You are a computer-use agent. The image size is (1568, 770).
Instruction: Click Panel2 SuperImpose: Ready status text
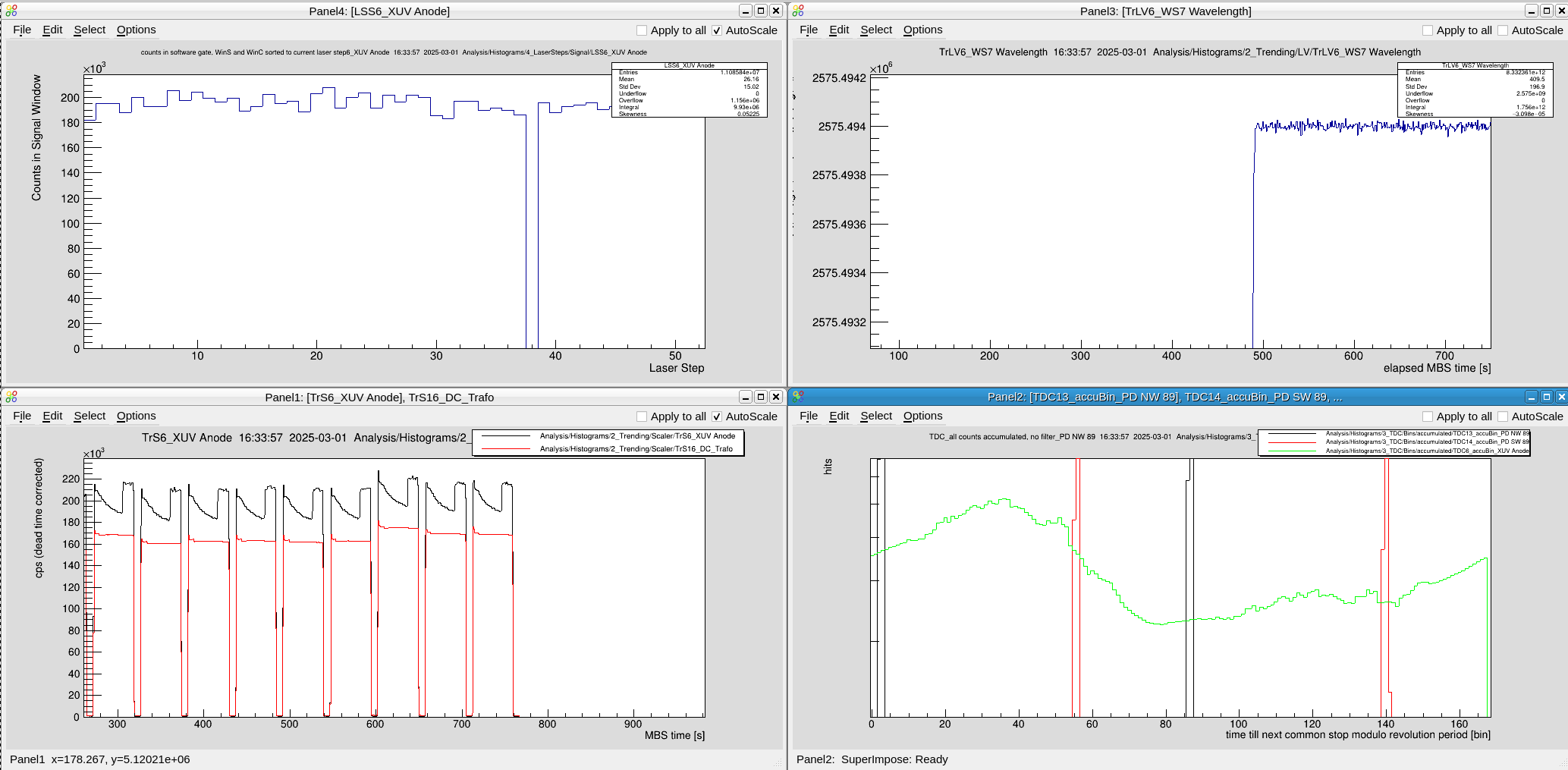pyautogui.click(x=872, y=759)
